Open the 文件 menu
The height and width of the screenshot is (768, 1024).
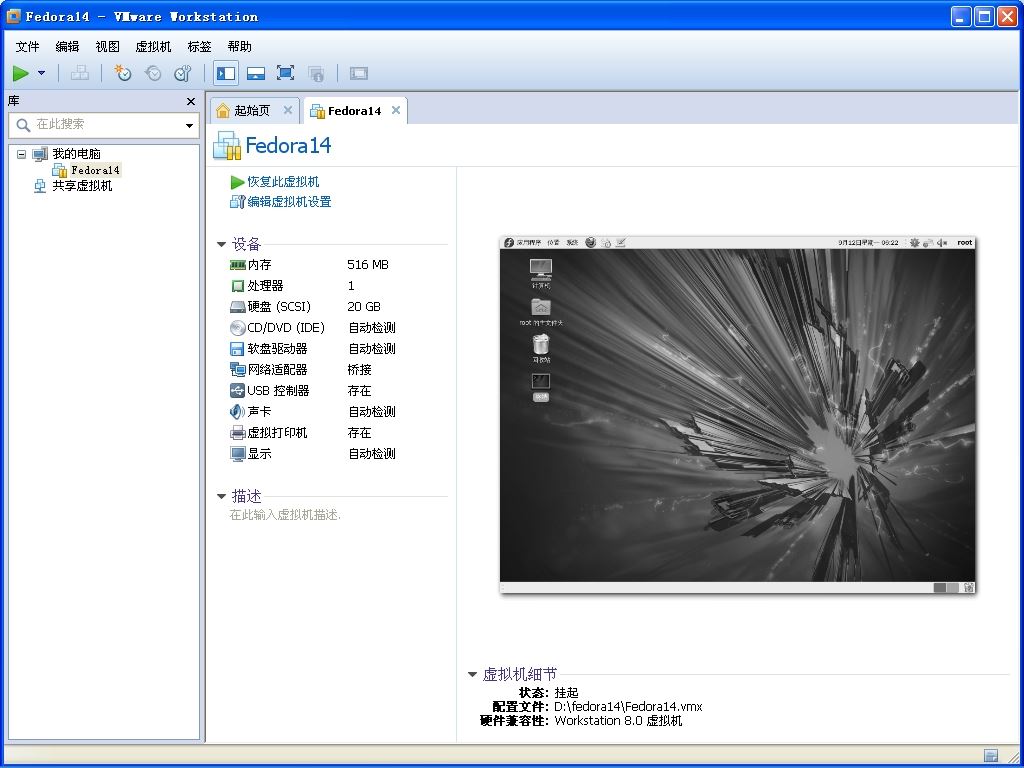27,46
